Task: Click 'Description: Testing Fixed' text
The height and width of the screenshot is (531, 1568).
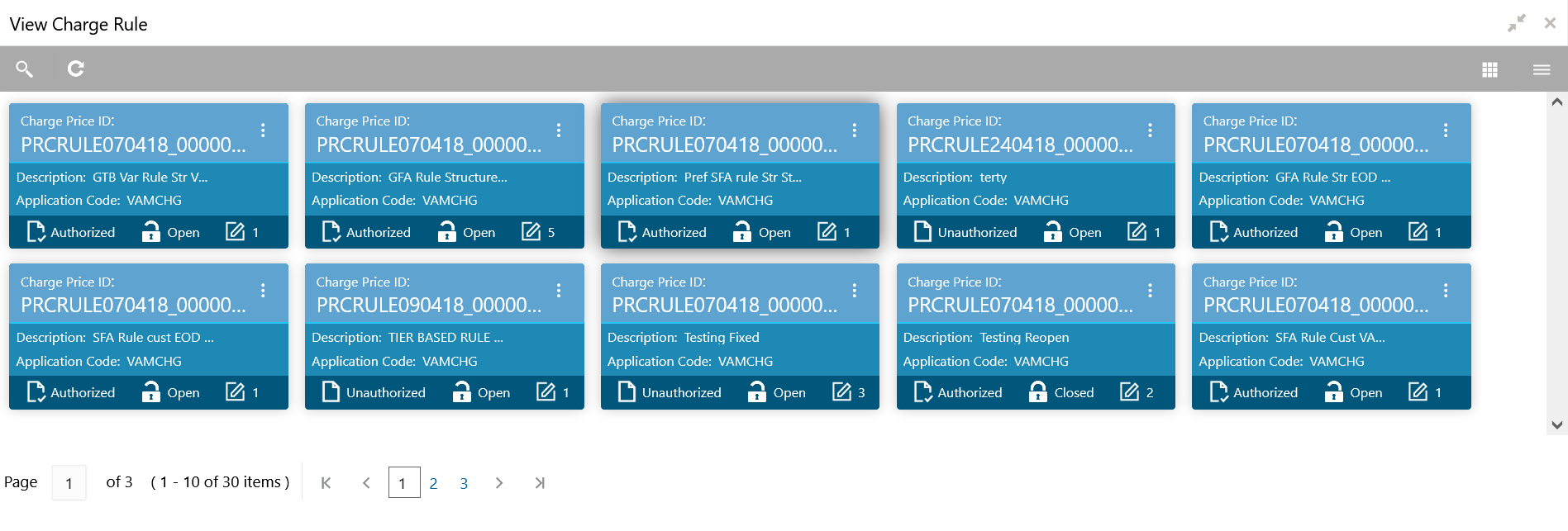Action: [x=683, y=338]
